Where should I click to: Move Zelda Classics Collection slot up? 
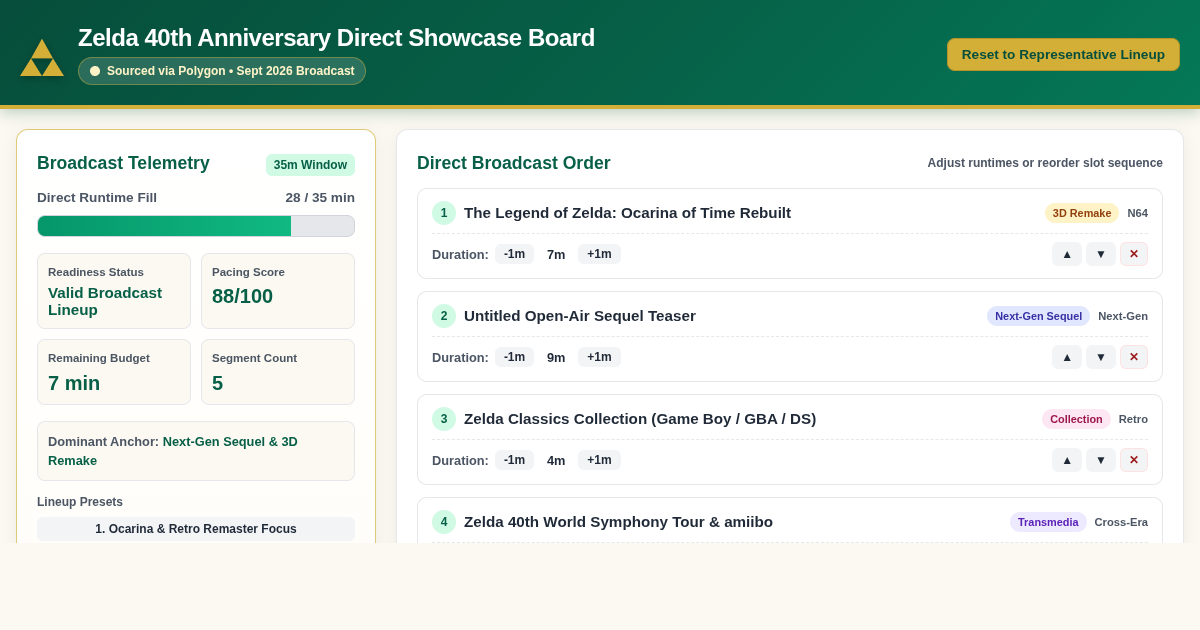click(1067, 460)
